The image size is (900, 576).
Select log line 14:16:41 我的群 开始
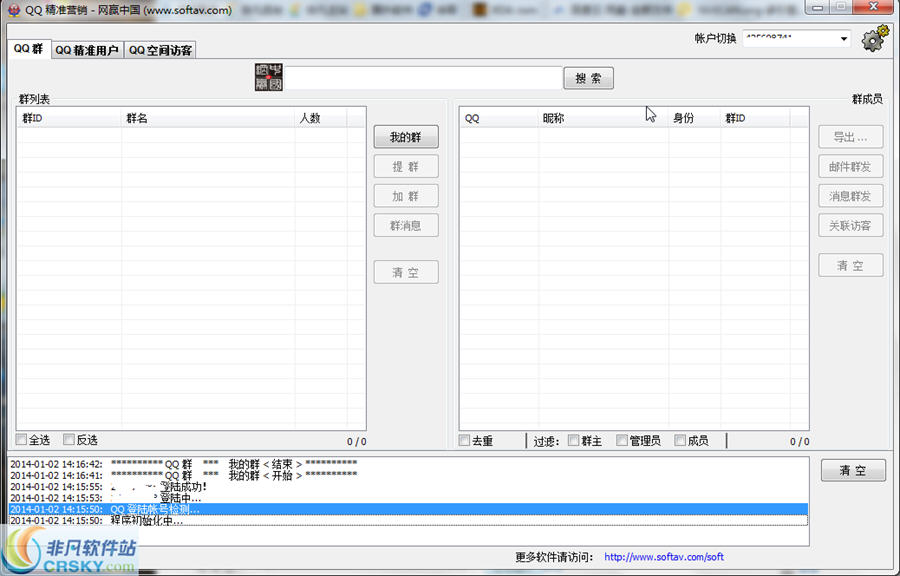[408, 475]
